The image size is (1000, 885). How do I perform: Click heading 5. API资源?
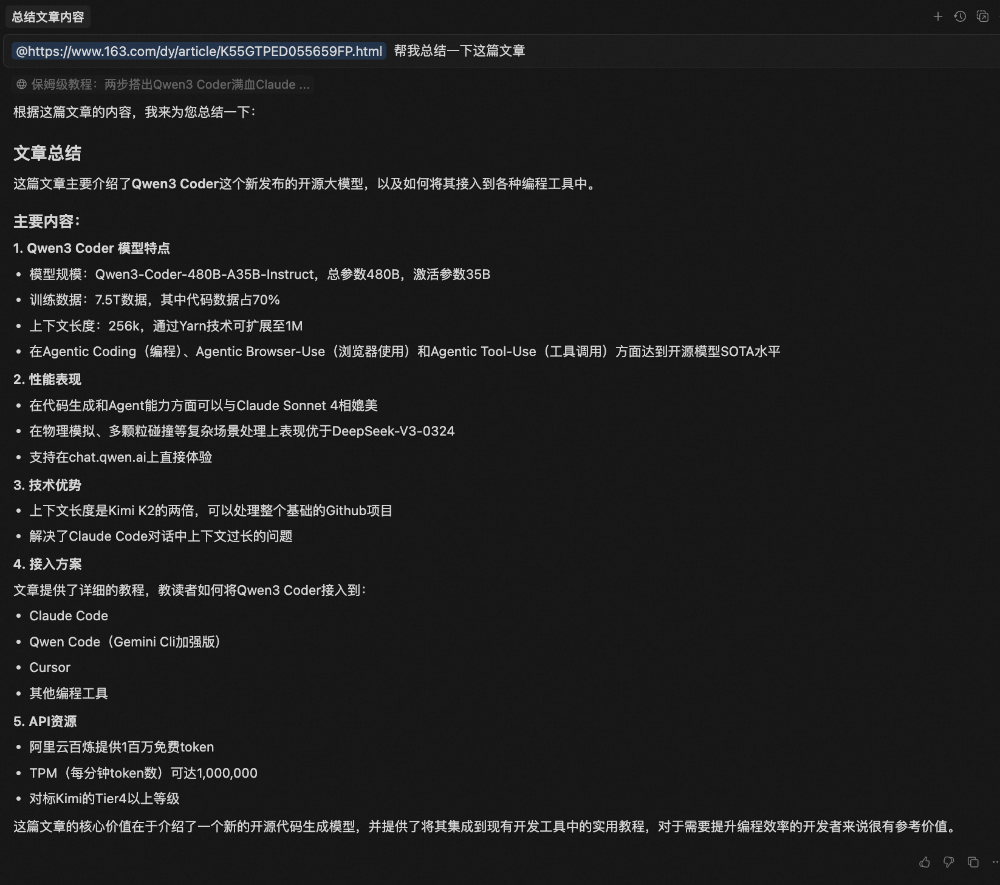pyautogui.click(x=45, y=721)
